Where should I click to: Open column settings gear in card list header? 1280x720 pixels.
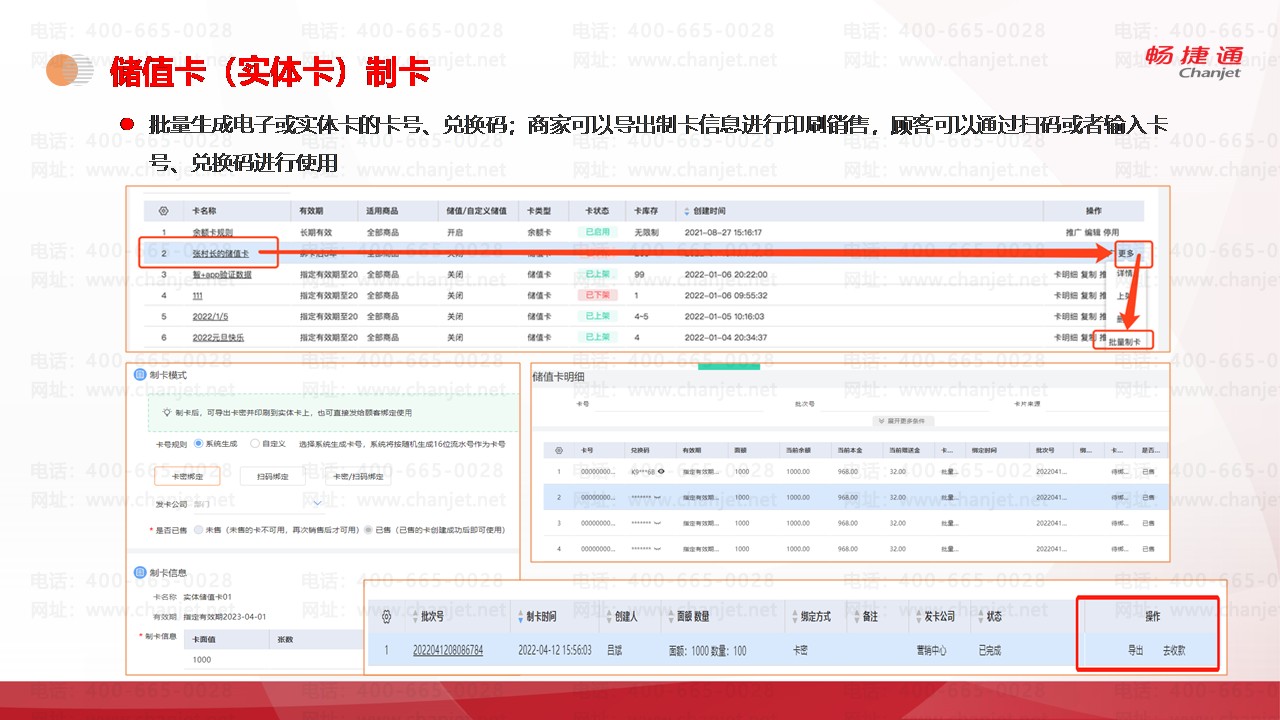coord(163,211)
